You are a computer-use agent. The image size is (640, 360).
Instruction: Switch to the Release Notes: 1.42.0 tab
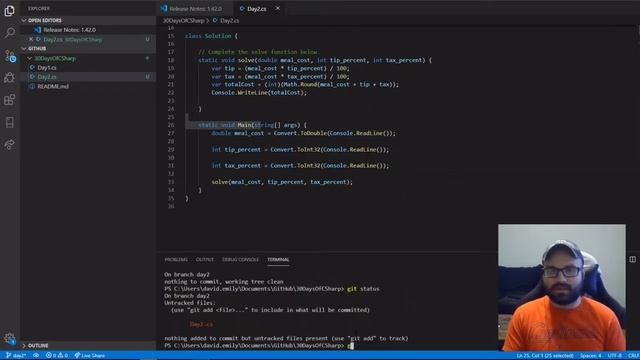click(195, 9)
